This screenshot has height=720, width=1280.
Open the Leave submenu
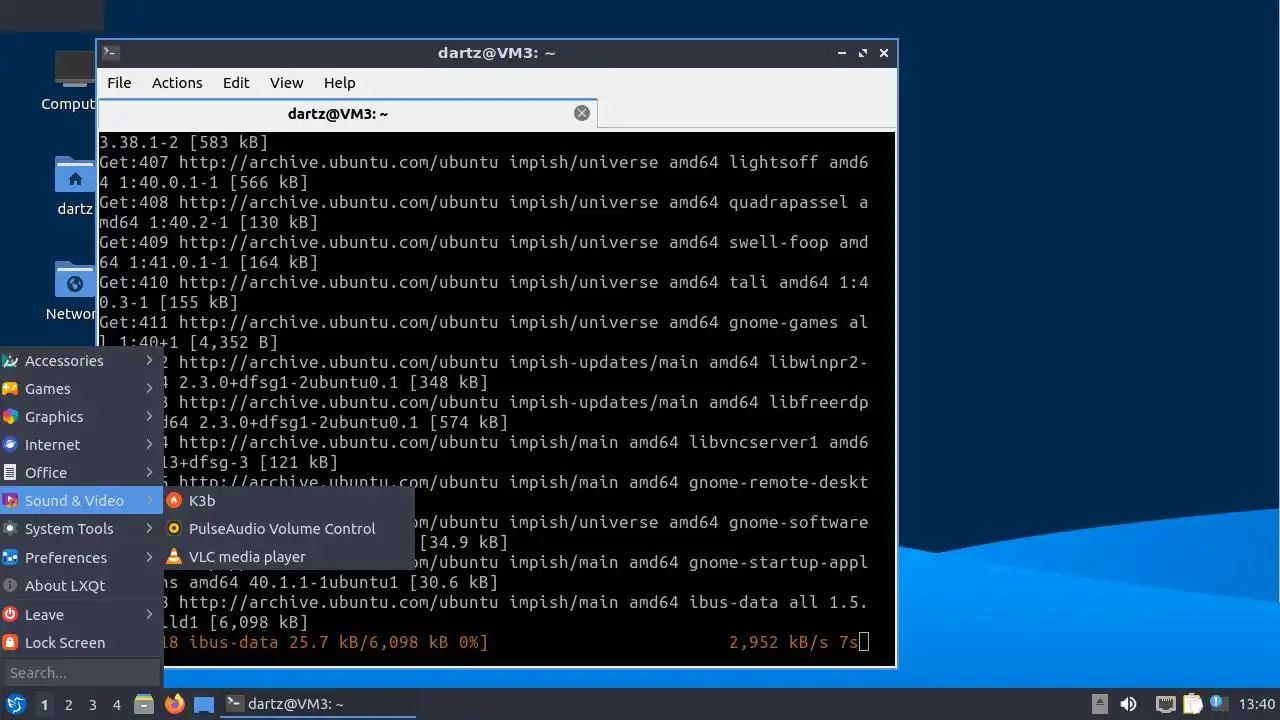[81, 614]
